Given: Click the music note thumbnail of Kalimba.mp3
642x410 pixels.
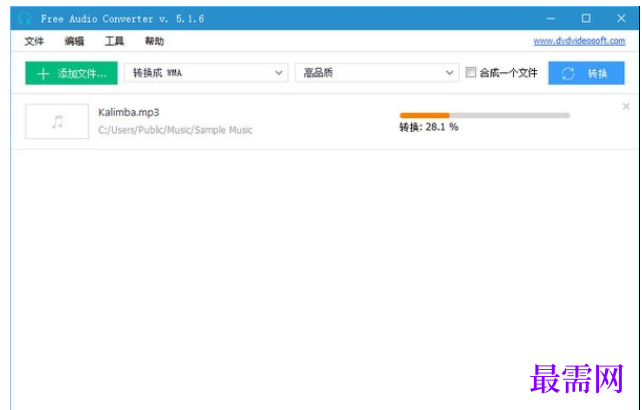Looking at the screenshot, I should coord(57,121).
